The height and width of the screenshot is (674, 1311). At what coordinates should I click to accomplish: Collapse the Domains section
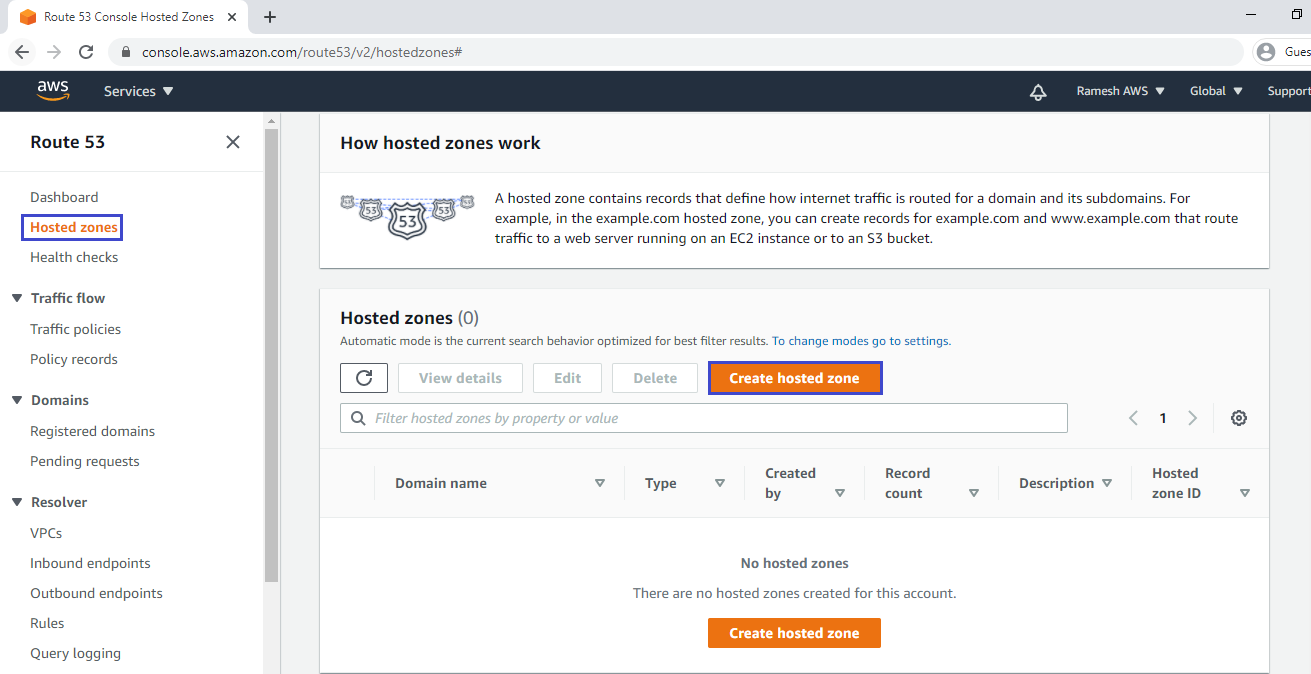[17, 400]
